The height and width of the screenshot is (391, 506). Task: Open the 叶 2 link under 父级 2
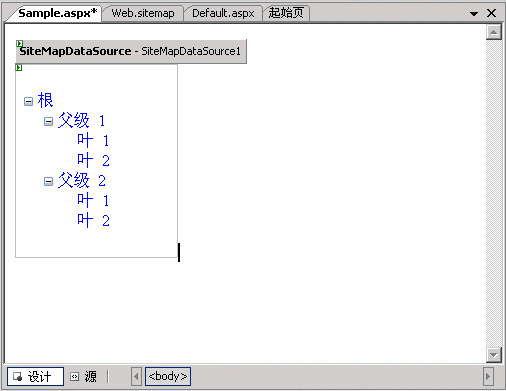(93, 220)
